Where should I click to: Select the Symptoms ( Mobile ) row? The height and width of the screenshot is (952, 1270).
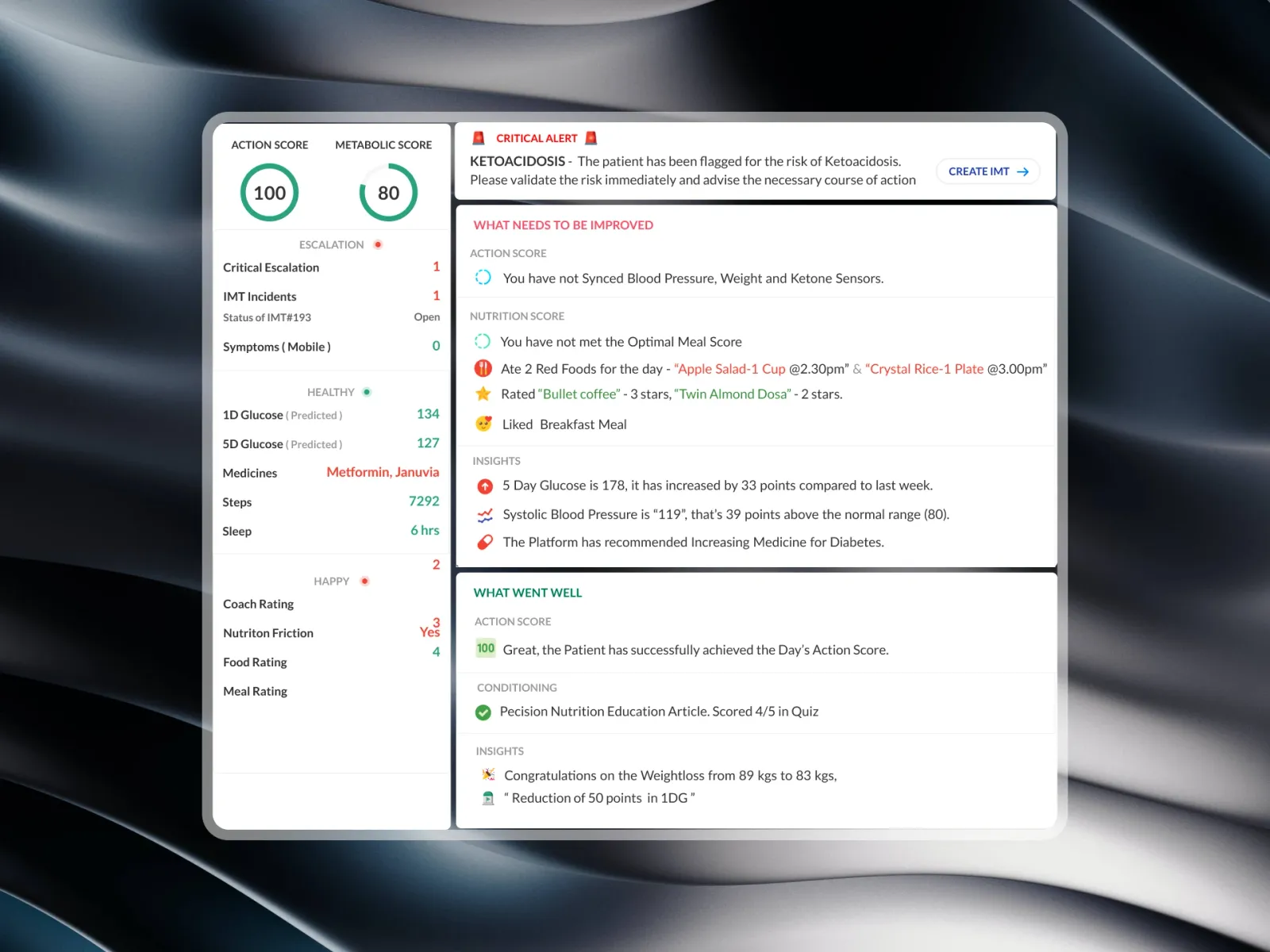click(x=332, y=347)
